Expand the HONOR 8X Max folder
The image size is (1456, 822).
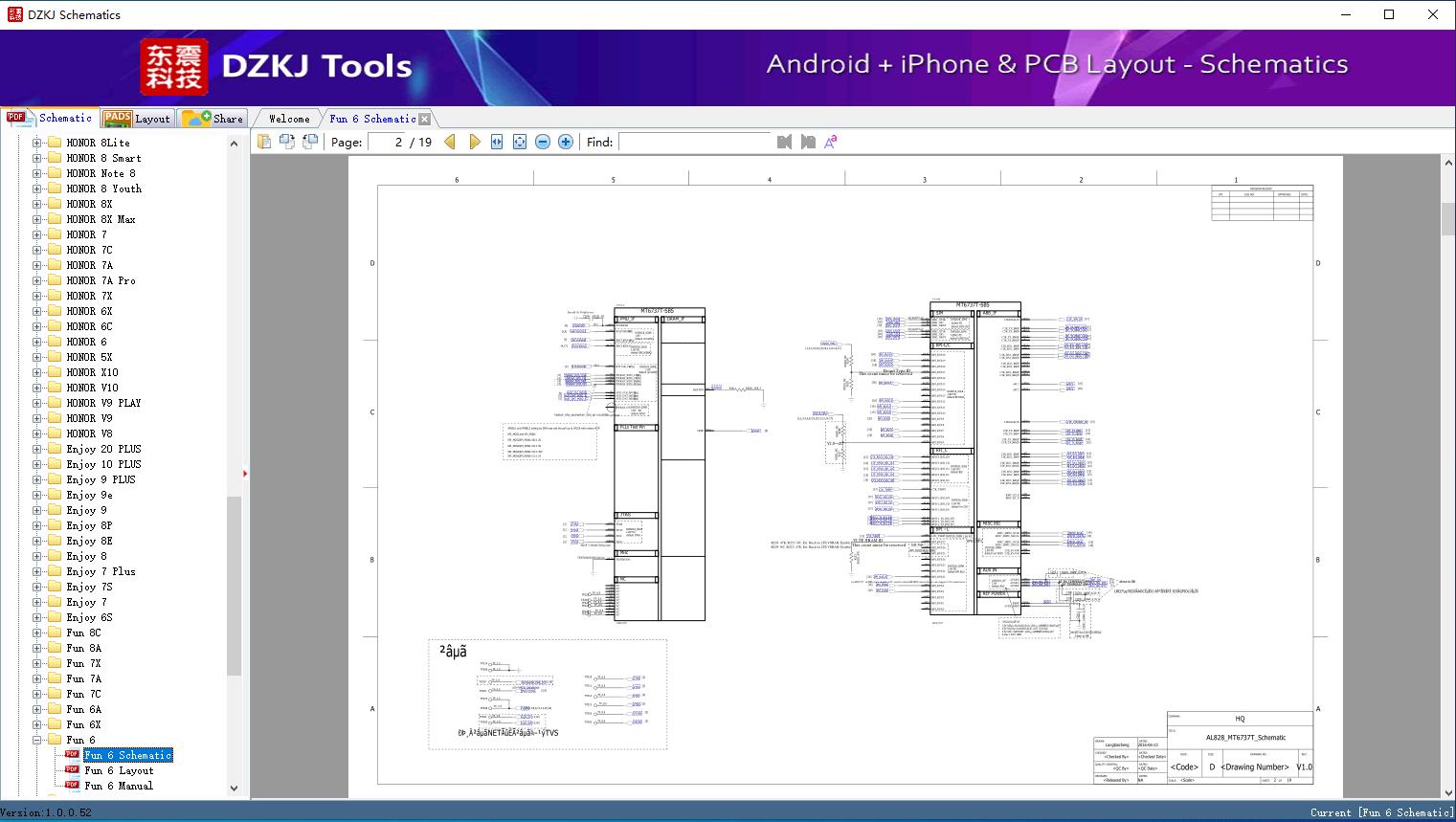(x=36, y=219)
